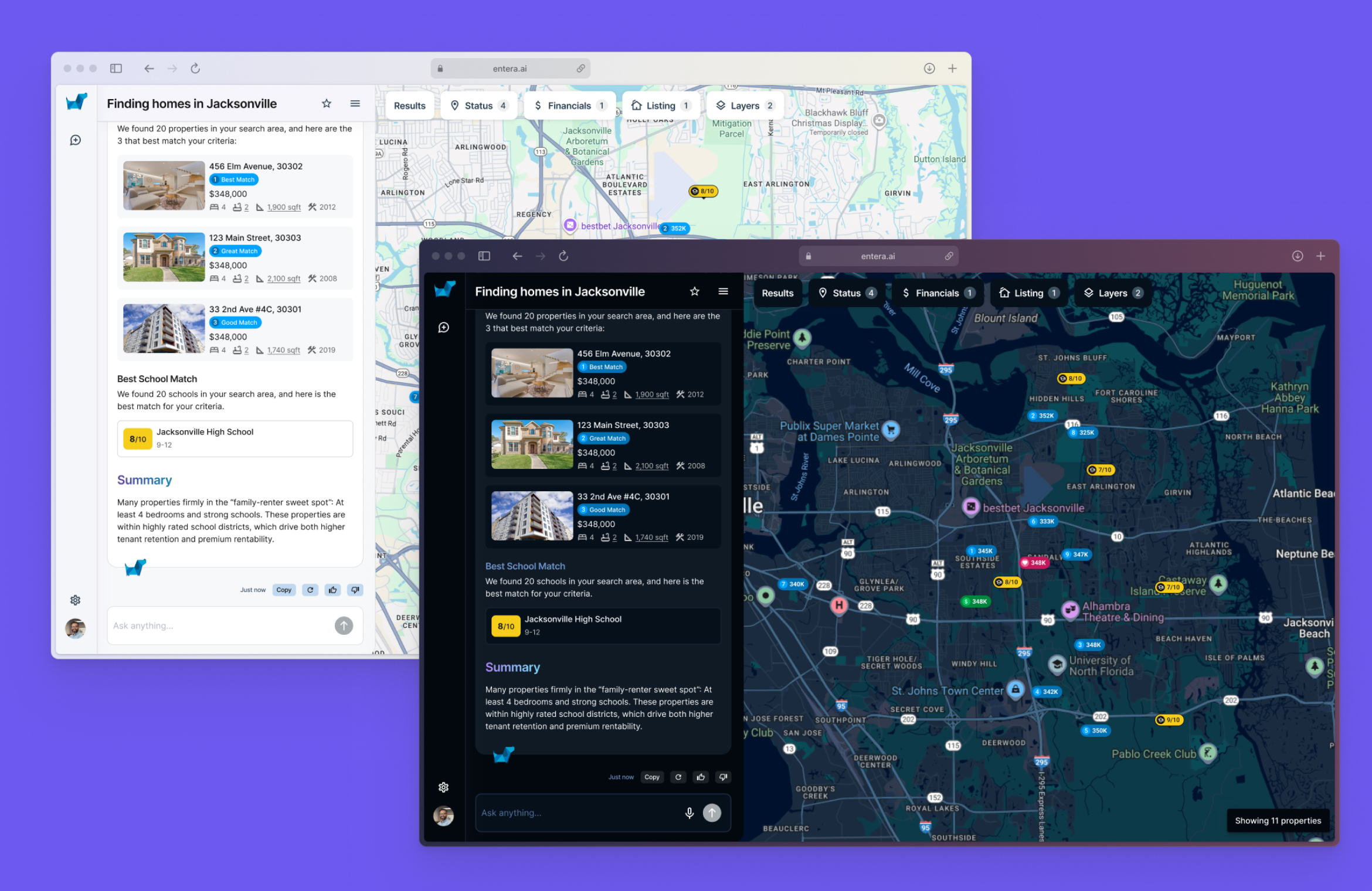Viewport: 1372px width, 891px height.
Task: Select Results tab on dark map
Action: pyautogui.click(x=777, y=293)
